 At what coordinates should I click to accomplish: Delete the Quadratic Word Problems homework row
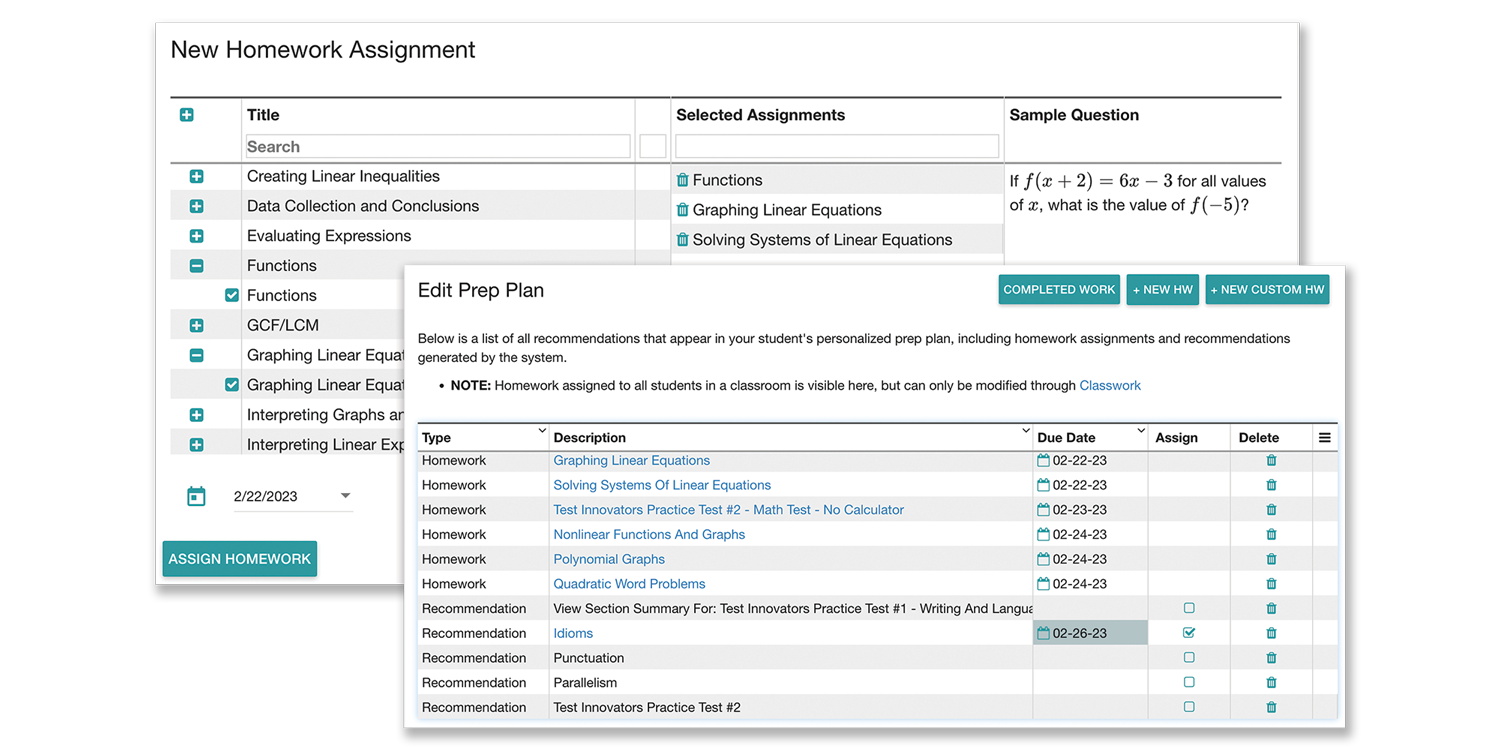[x=1271, y=584]
